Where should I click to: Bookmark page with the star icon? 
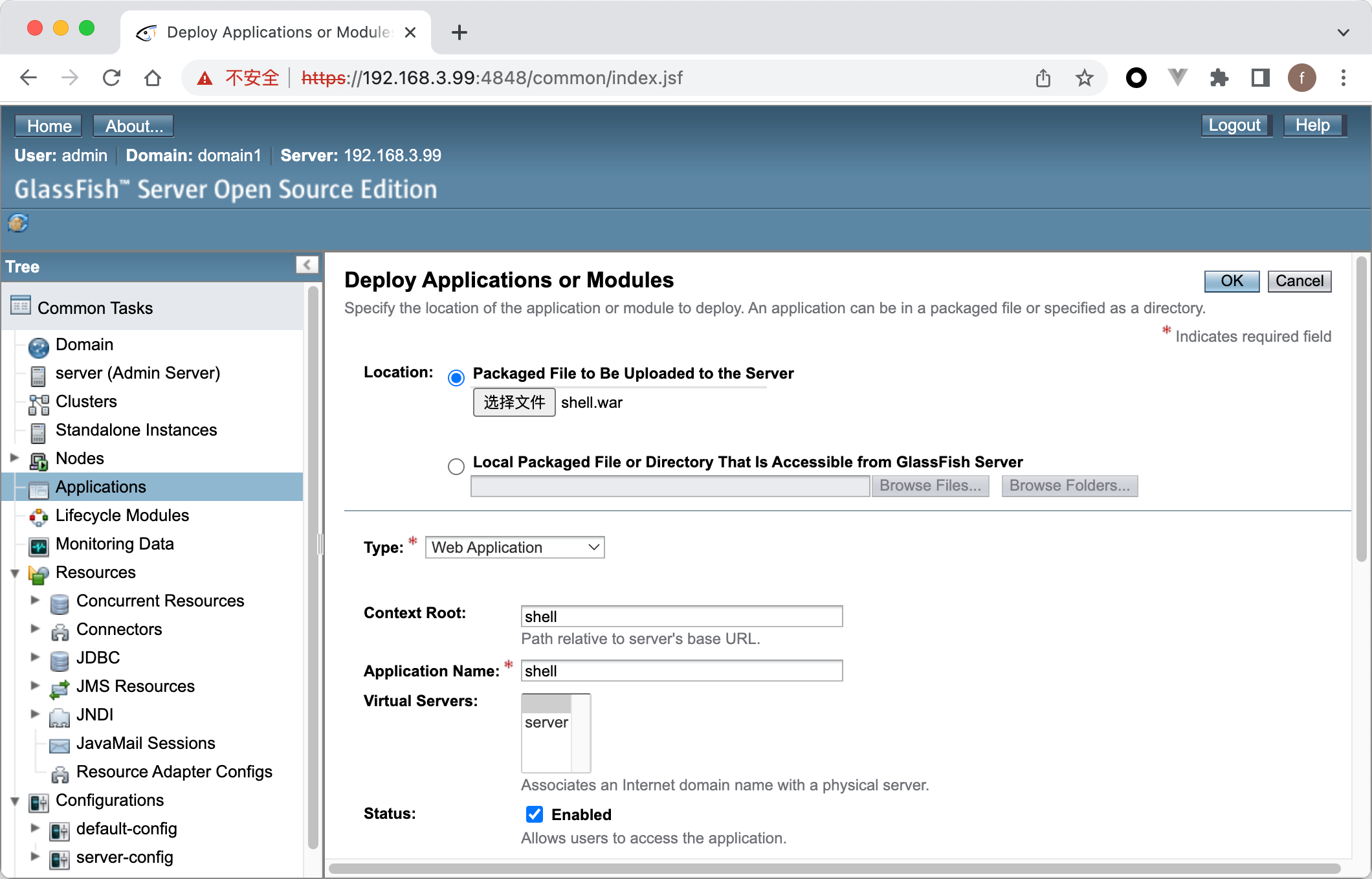1084,78
